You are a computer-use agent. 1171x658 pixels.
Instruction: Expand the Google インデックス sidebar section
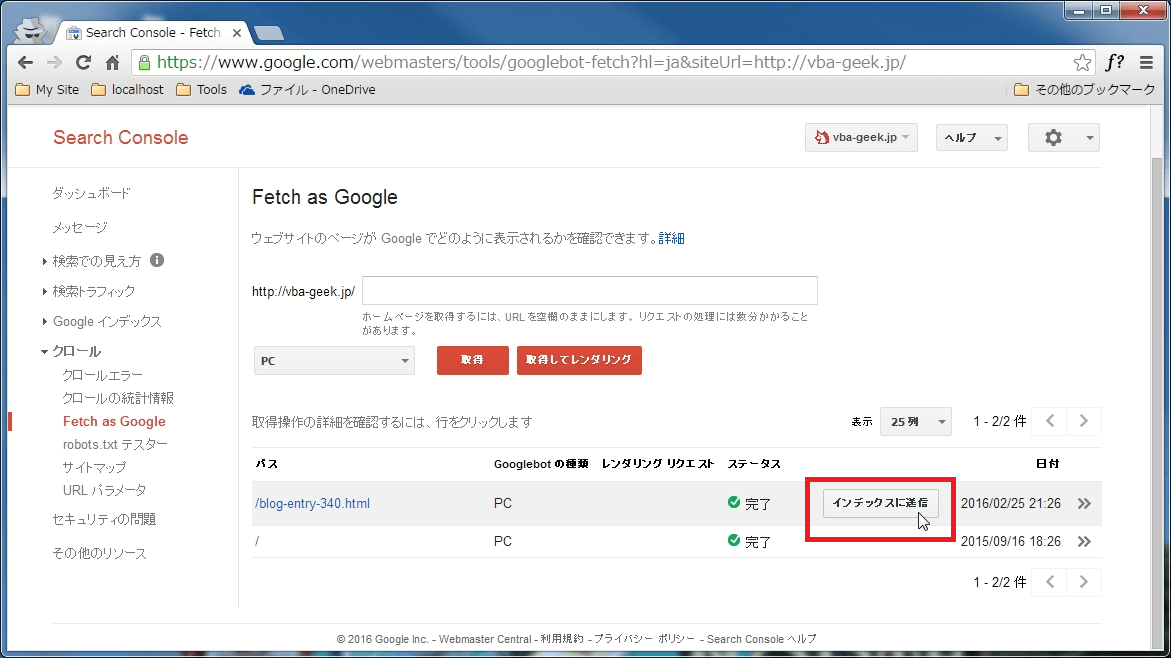106,322
